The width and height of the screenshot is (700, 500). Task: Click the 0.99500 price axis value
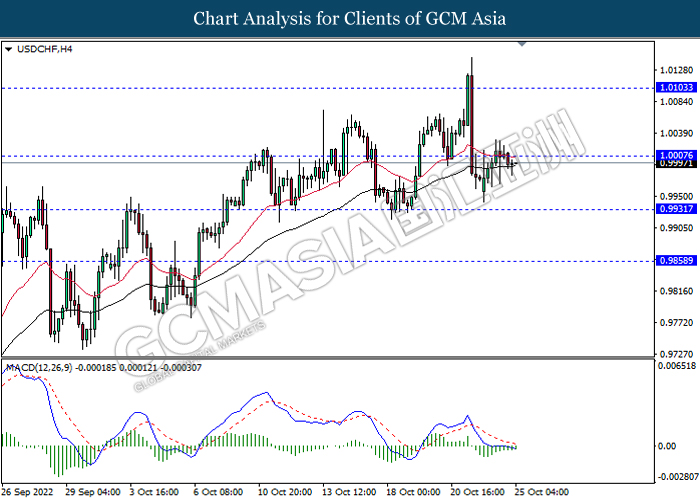click(x=676, y=197)
